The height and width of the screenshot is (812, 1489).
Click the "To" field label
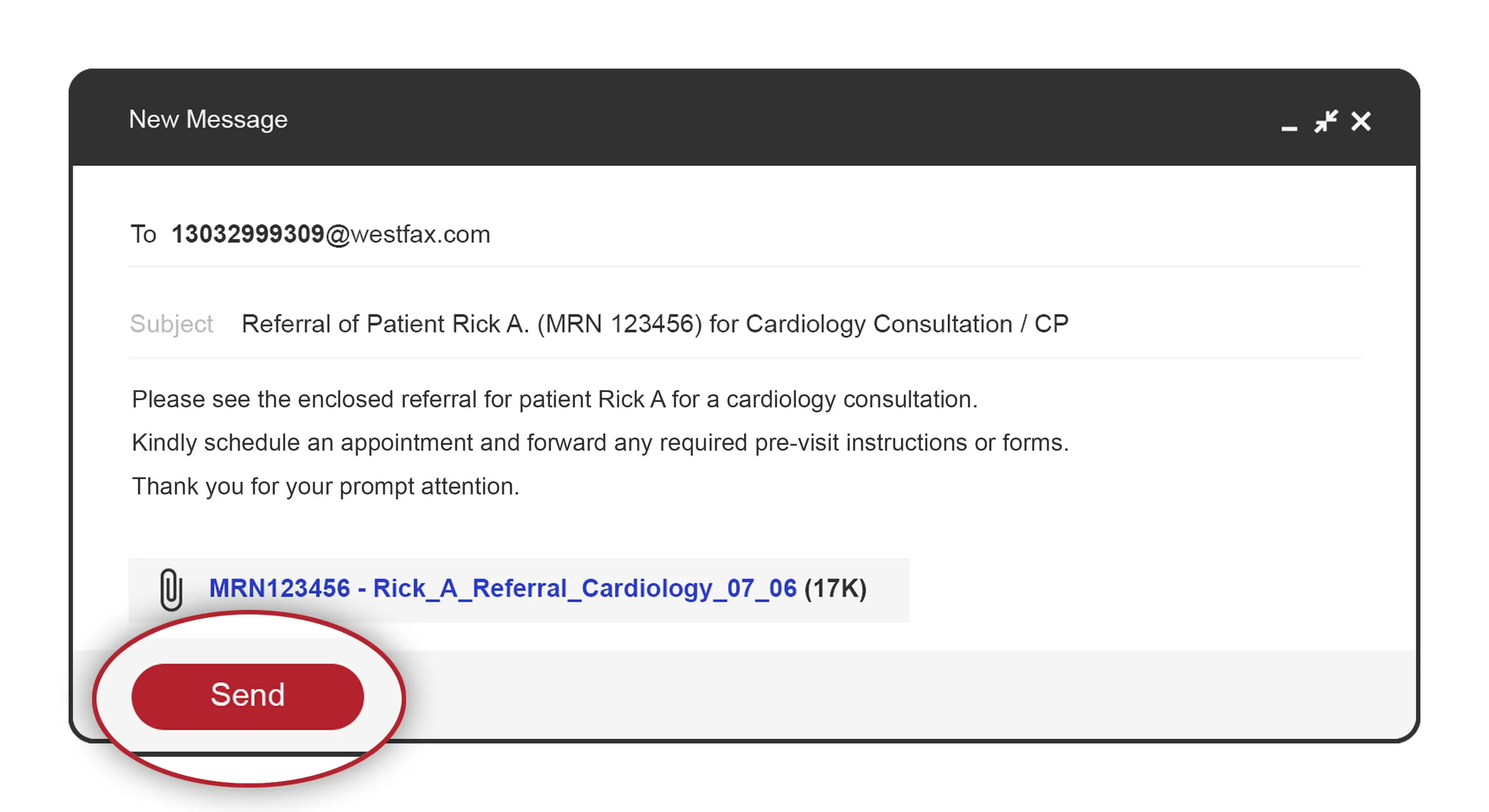(143, 234)
